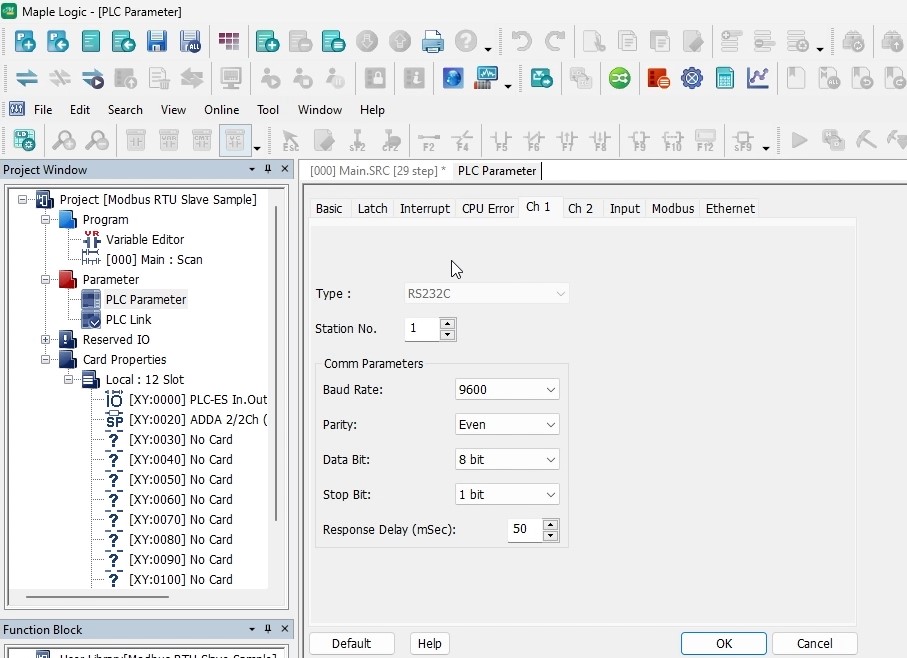Pin the Project Window panel
This screenshot has height=658, width=907.
268,169
